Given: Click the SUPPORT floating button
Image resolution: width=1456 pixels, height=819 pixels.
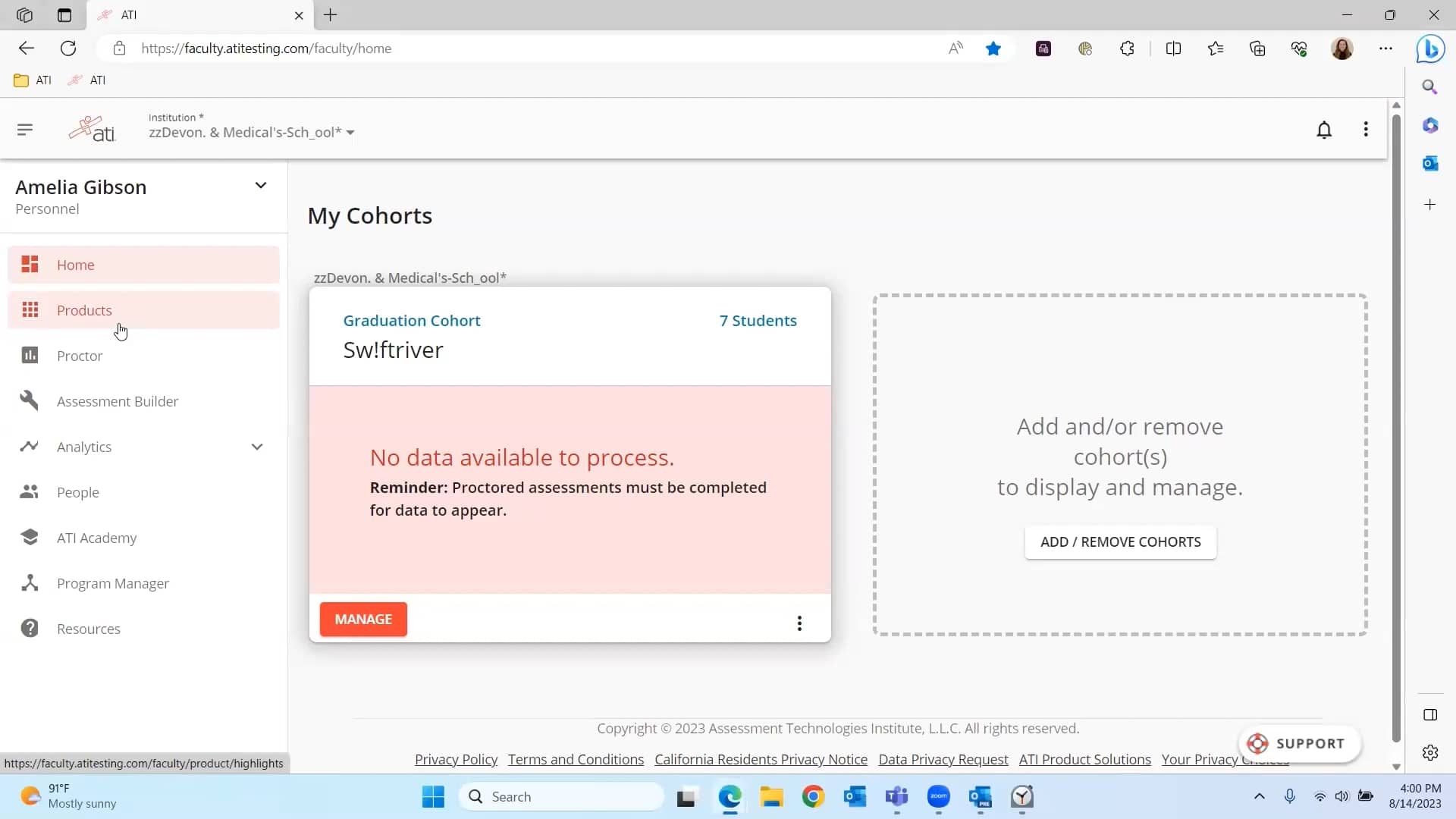Looking at the screenshot, I should click(1298, 744).
